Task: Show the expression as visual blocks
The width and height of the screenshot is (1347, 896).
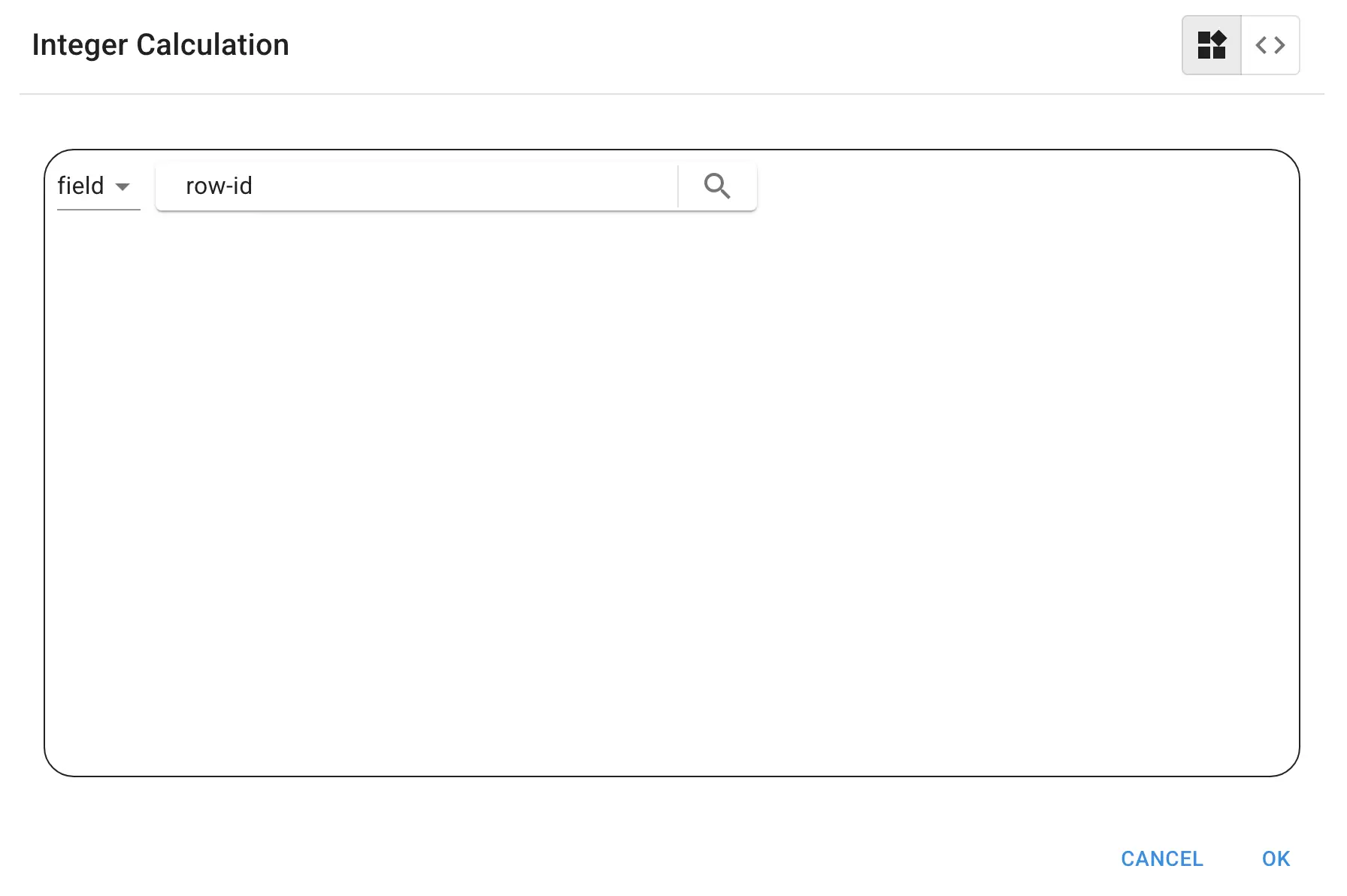Action: [1211, 45]
